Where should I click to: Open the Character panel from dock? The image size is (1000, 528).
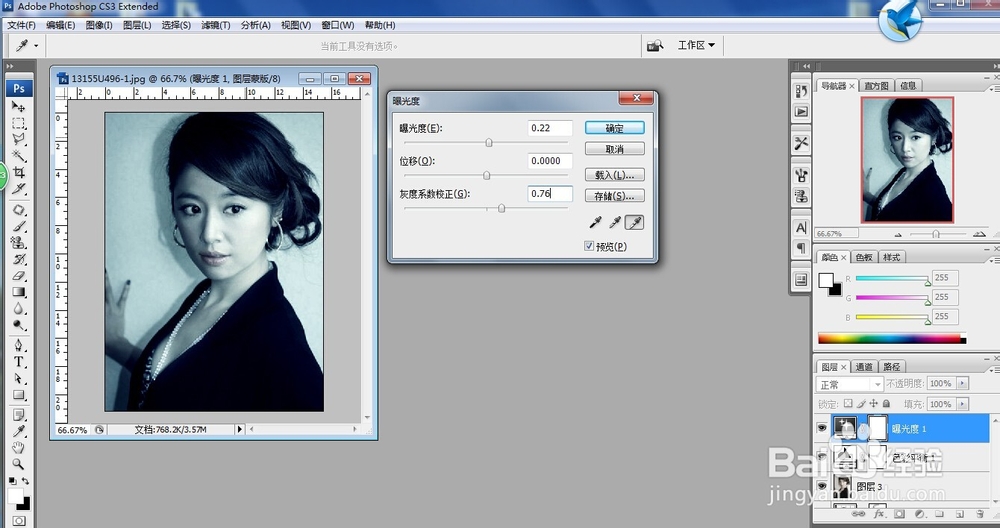pyautogui.click(x=801, y=228)
